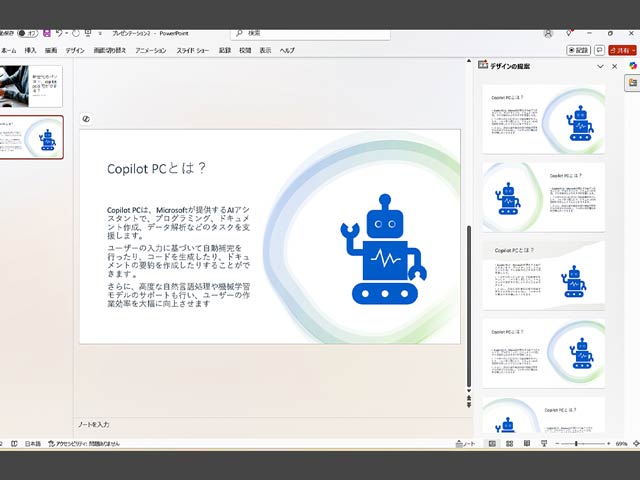The height and width of the screenshot is (480, 640).
Task: Open the デザイン ribbon tab
Action: tap(75, 51)
